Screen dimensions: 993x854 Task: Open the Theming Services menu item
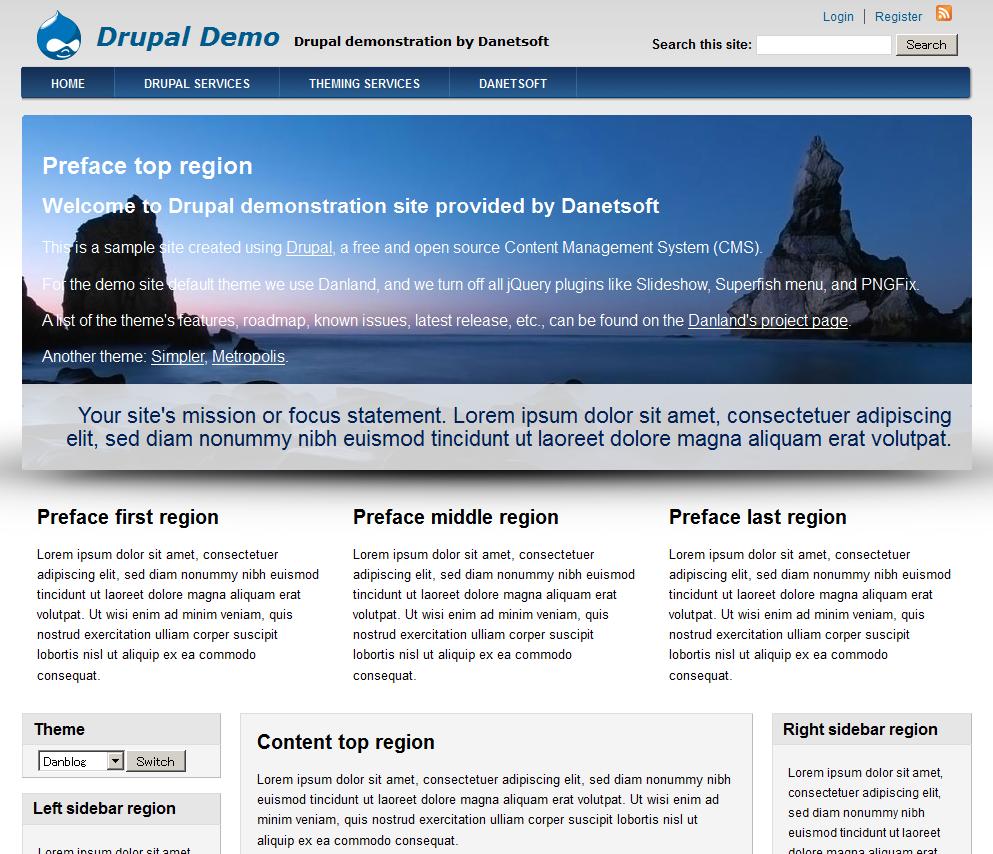click(364, 84)
